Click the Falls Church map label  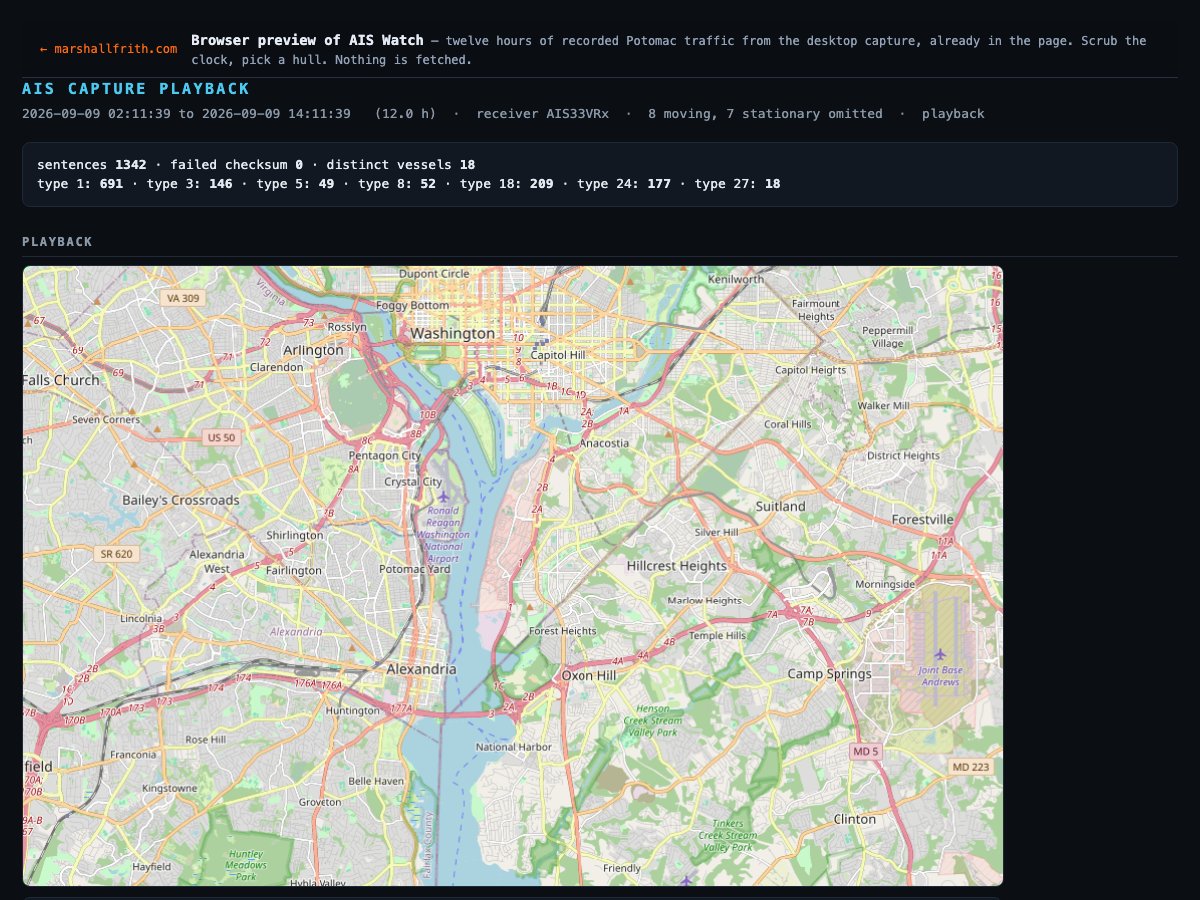(62, 380)
